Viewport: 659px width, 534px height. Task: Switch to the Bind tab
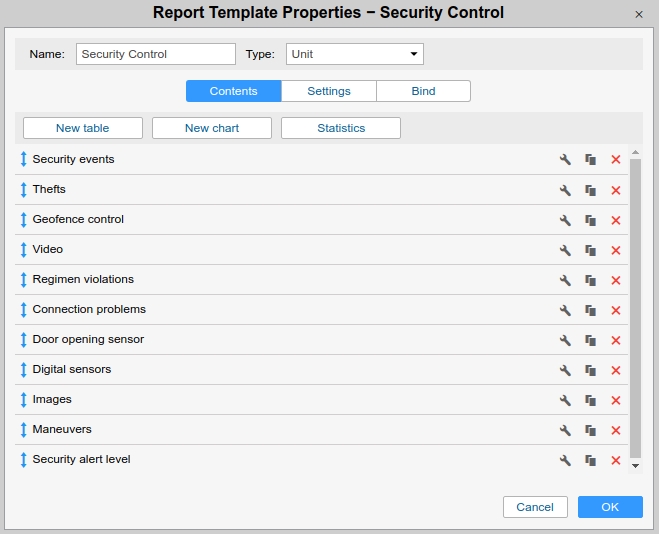pyautogui.click(x=423, y=91)
